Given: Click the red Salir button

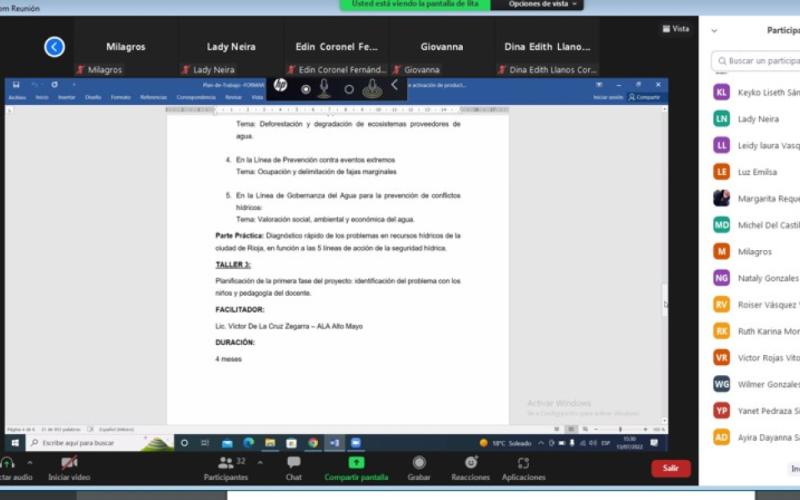Looking at the screenshot, I should [x=670, y=468].
